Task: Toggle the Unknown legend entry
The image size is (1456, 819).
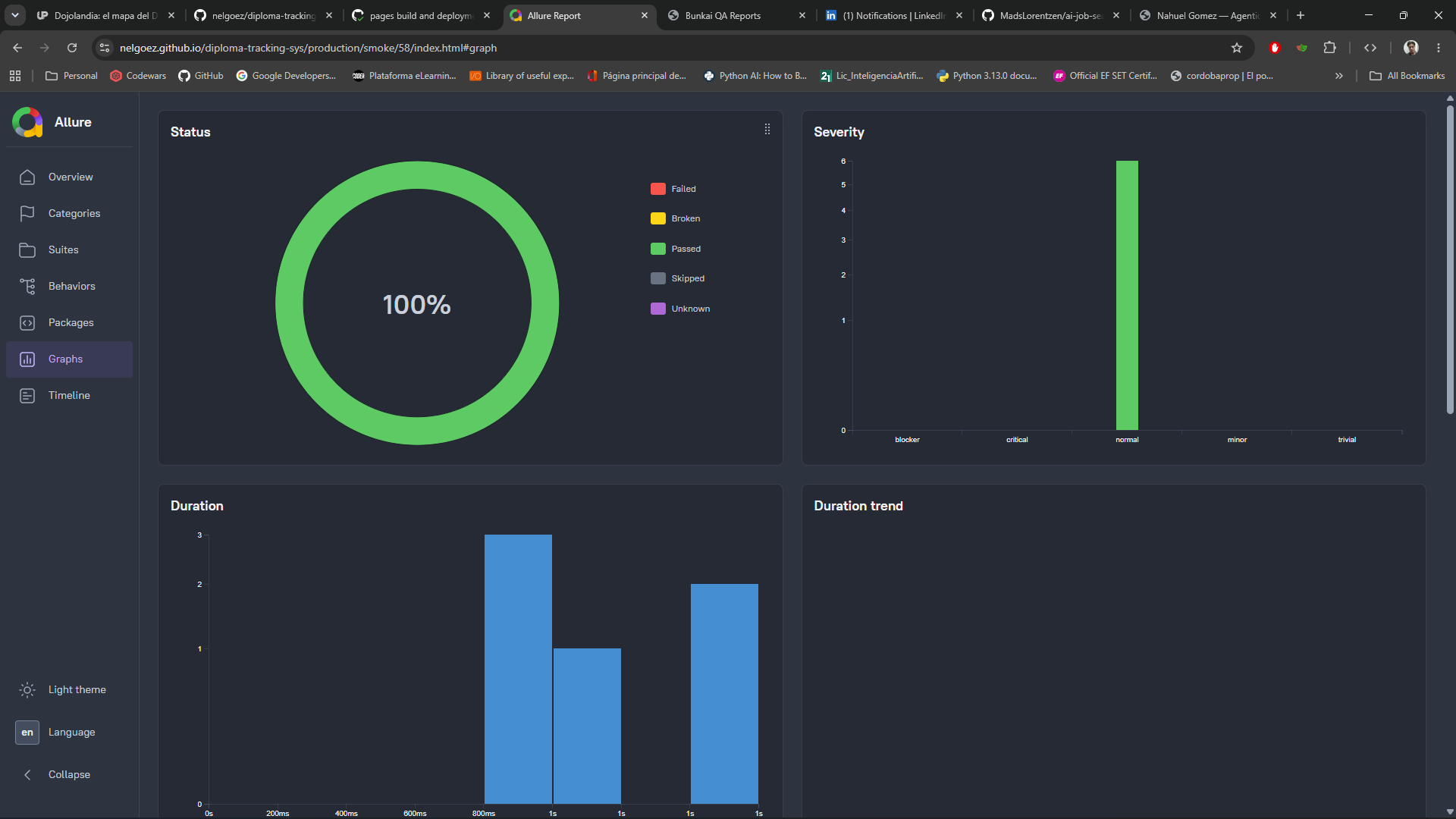Action: [680, 309]
